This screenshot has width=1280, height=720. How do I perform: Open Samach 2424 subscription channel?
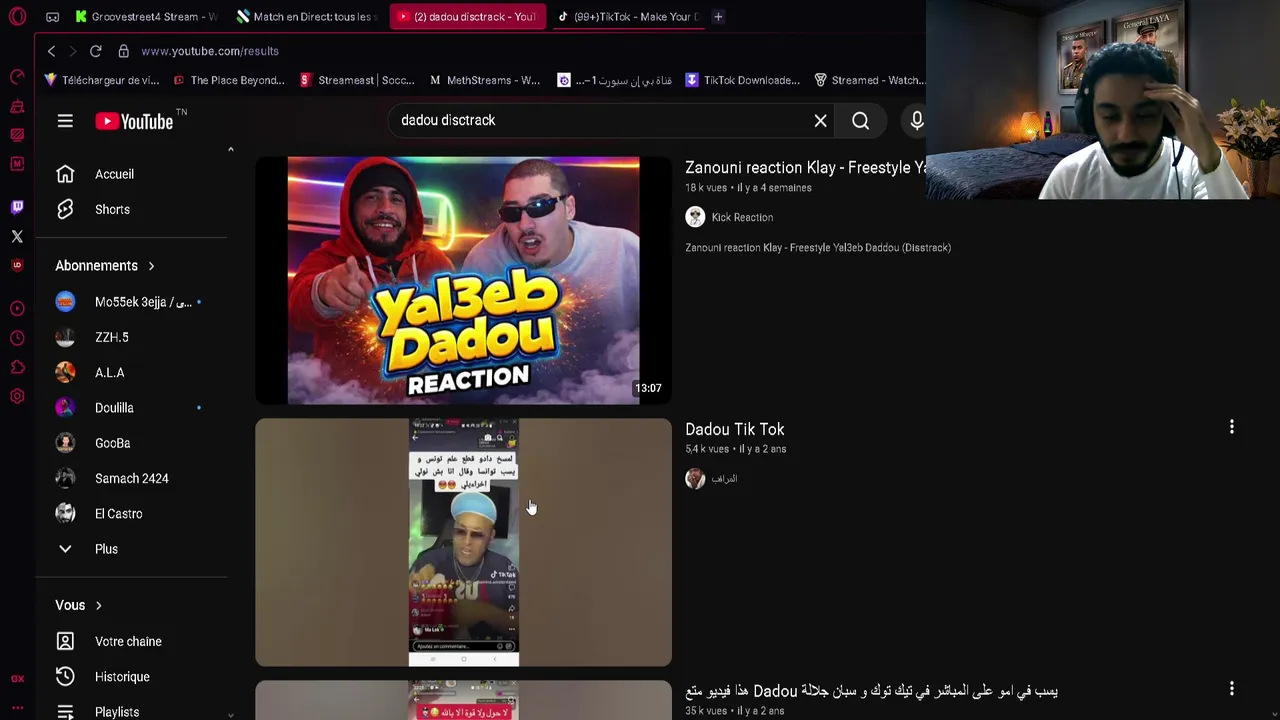(132, 478)
